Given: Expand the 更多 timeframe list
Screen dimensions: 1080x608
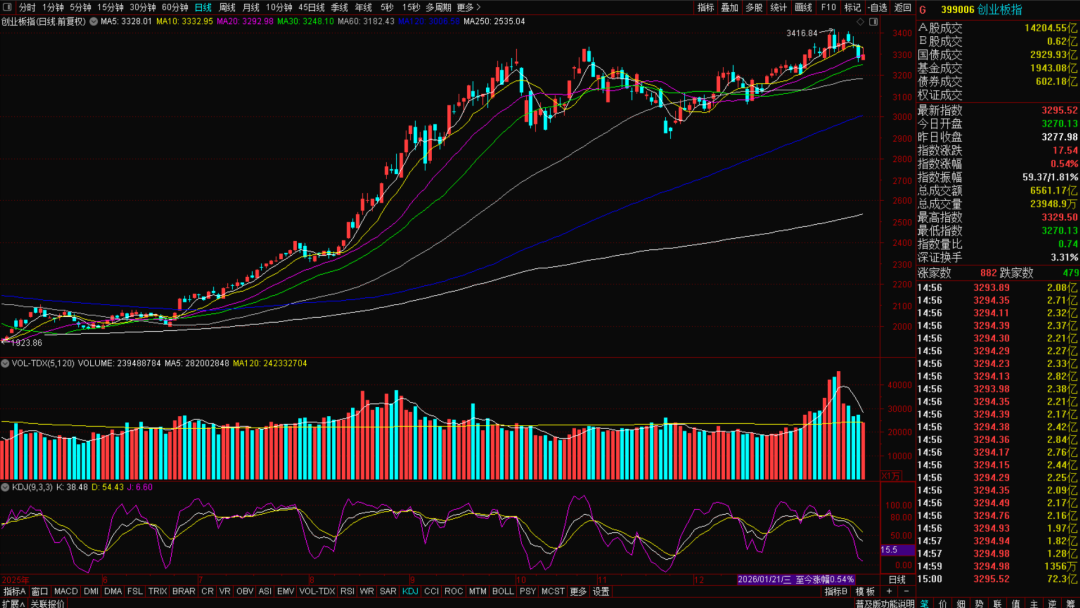Looking at the screenshot, I should click(469, 7).
